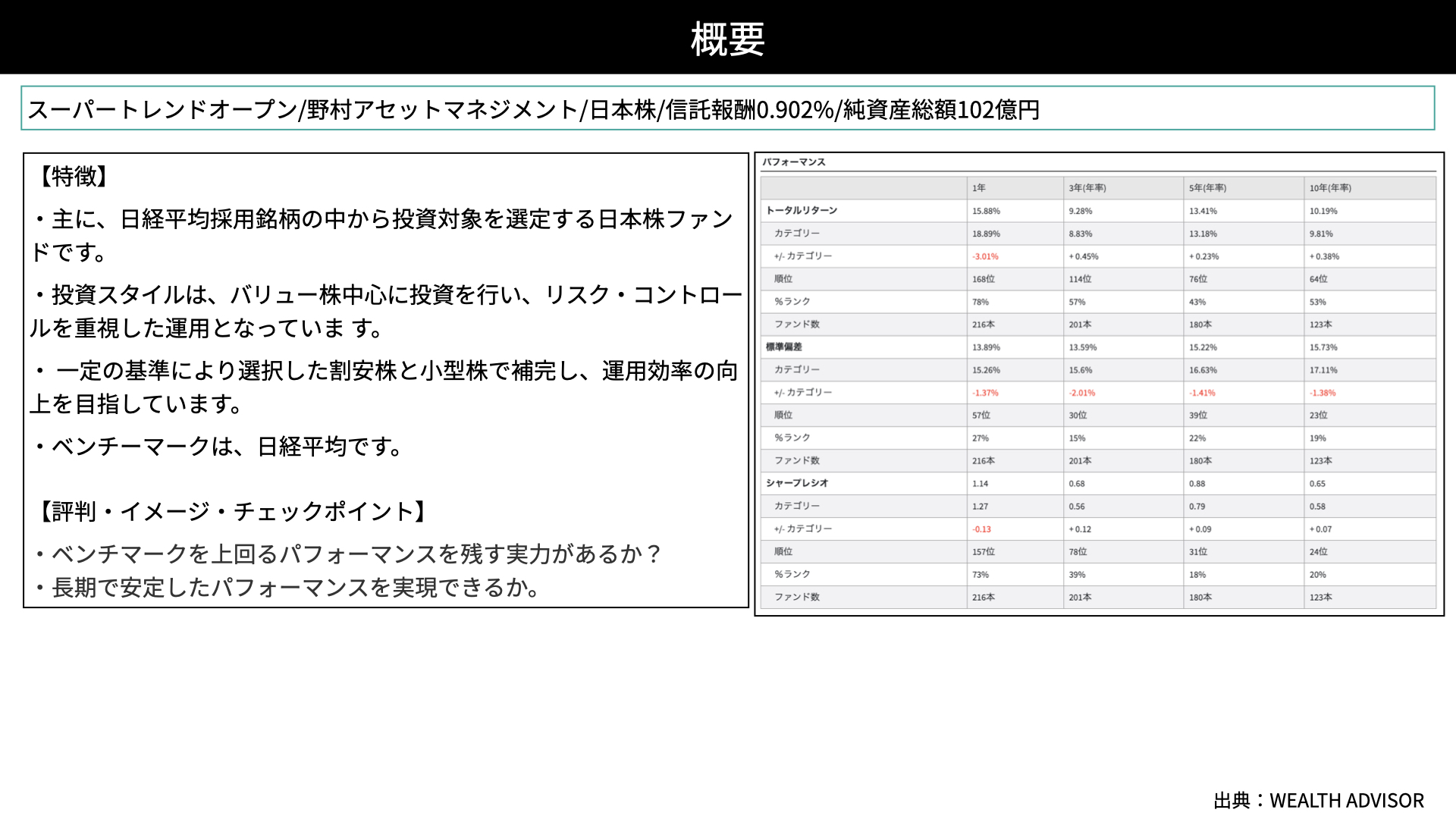Screen dimensions: 1456x819
Task: Select the トータルリターン row label
Action: click(x=802, y=210)
